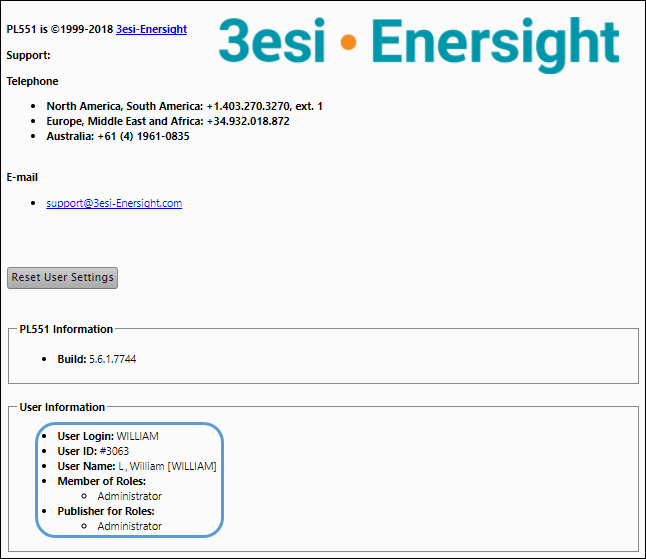Select the North America phone number line
This screenshot has height=559, width=646.
[x=184, y=106]
